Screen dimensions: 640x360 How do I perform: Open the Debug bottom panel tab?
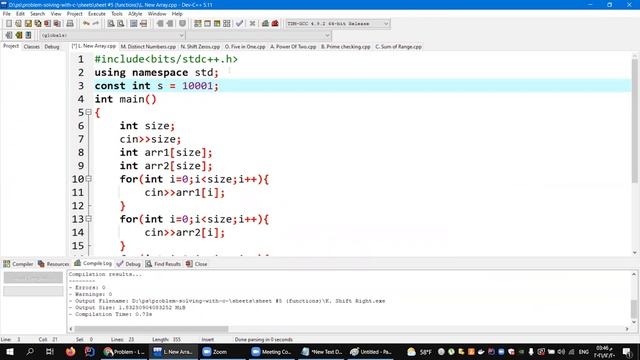click(129, 264)
